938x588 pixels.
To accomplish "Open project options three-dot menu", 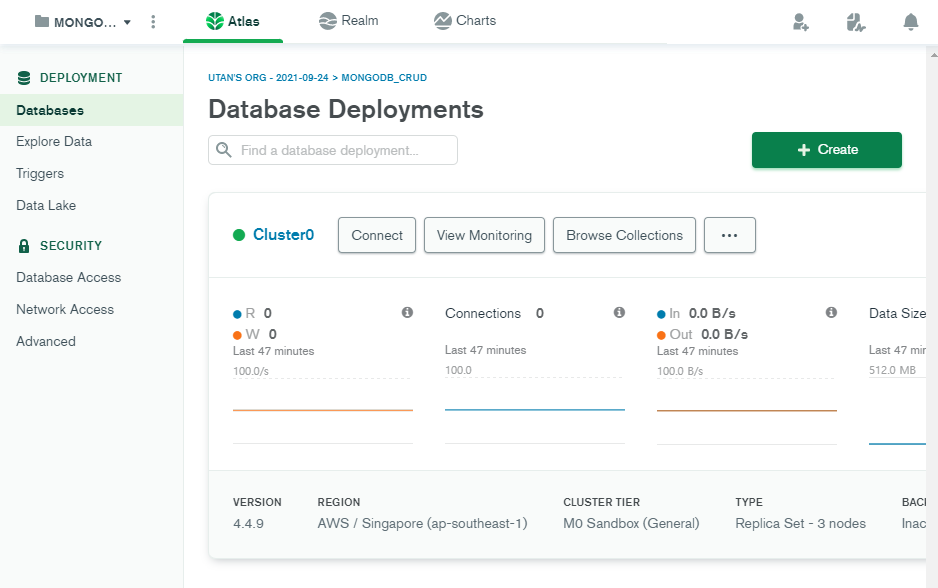I will 153,22.
